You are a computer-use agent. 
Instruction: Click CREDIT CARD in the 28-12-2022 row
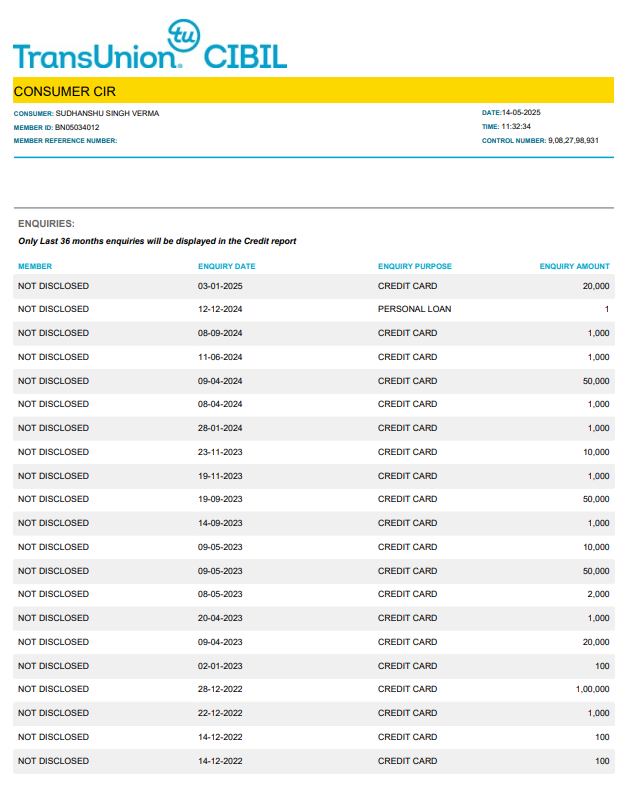408,689
